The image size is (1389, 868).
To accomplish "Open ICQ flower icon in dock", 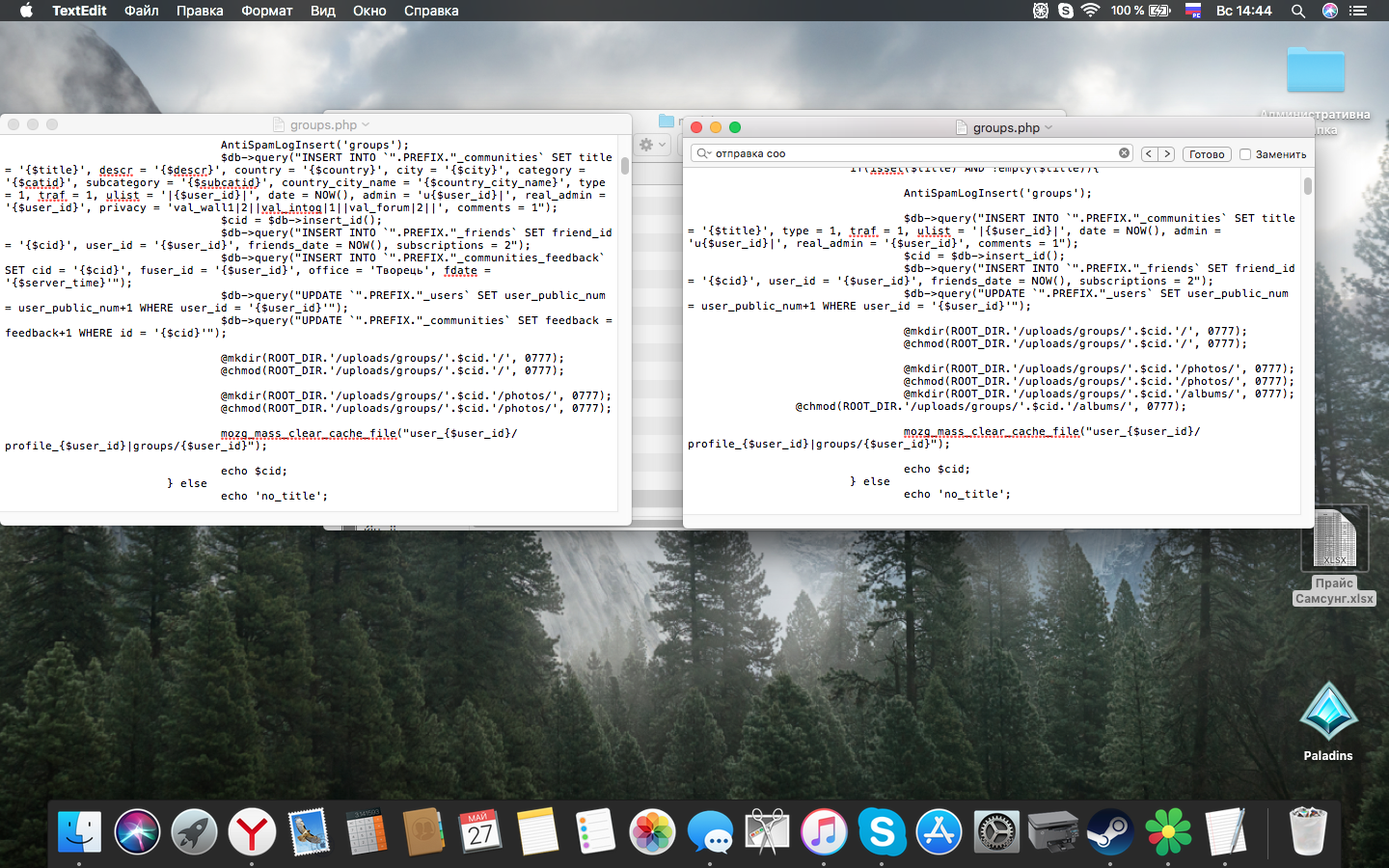I will click(x=1168, y=831).
